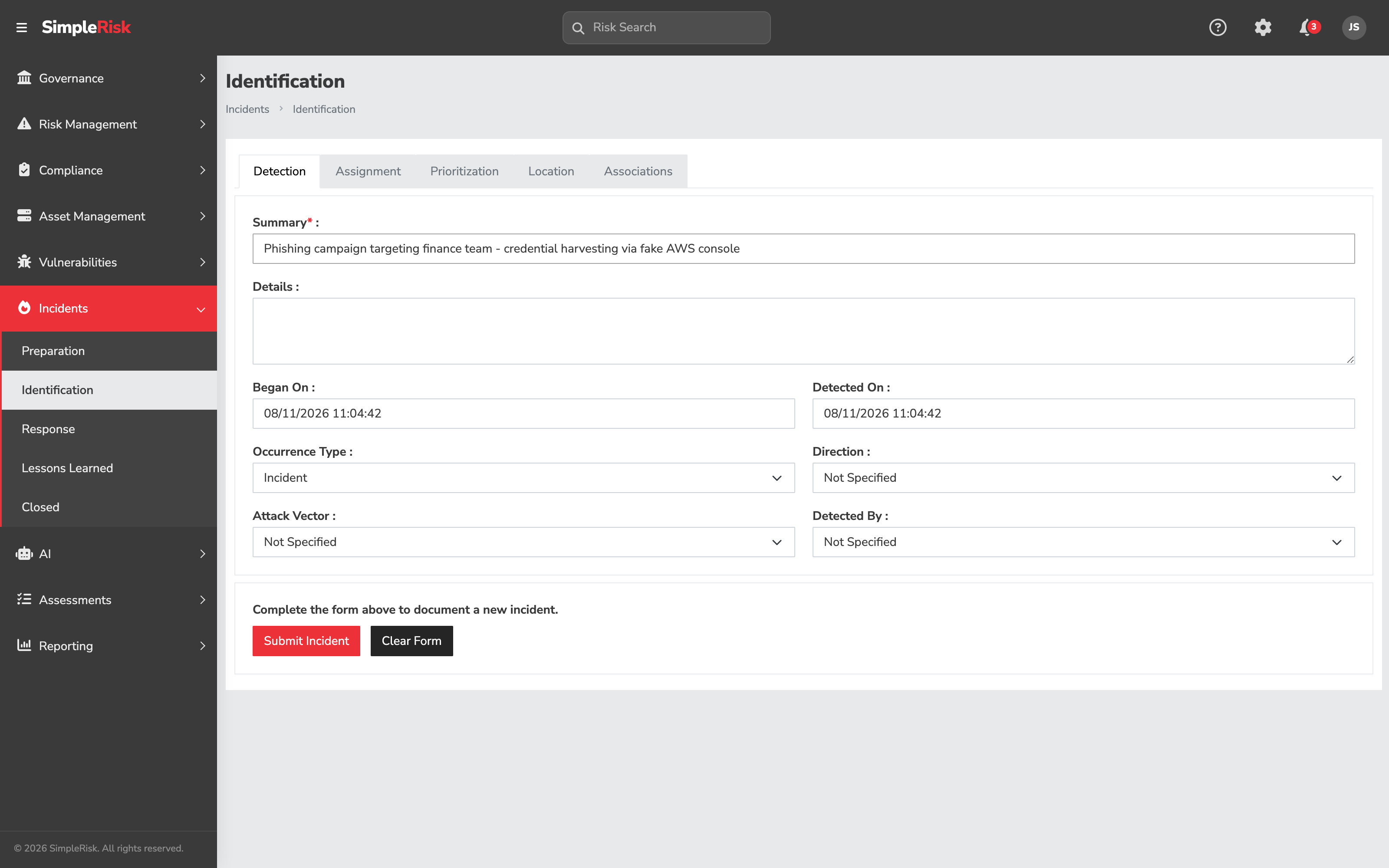This screenshot has height=868, width=1389.
Task: Click the Governance building icon
Action: (x=24, y=78)
